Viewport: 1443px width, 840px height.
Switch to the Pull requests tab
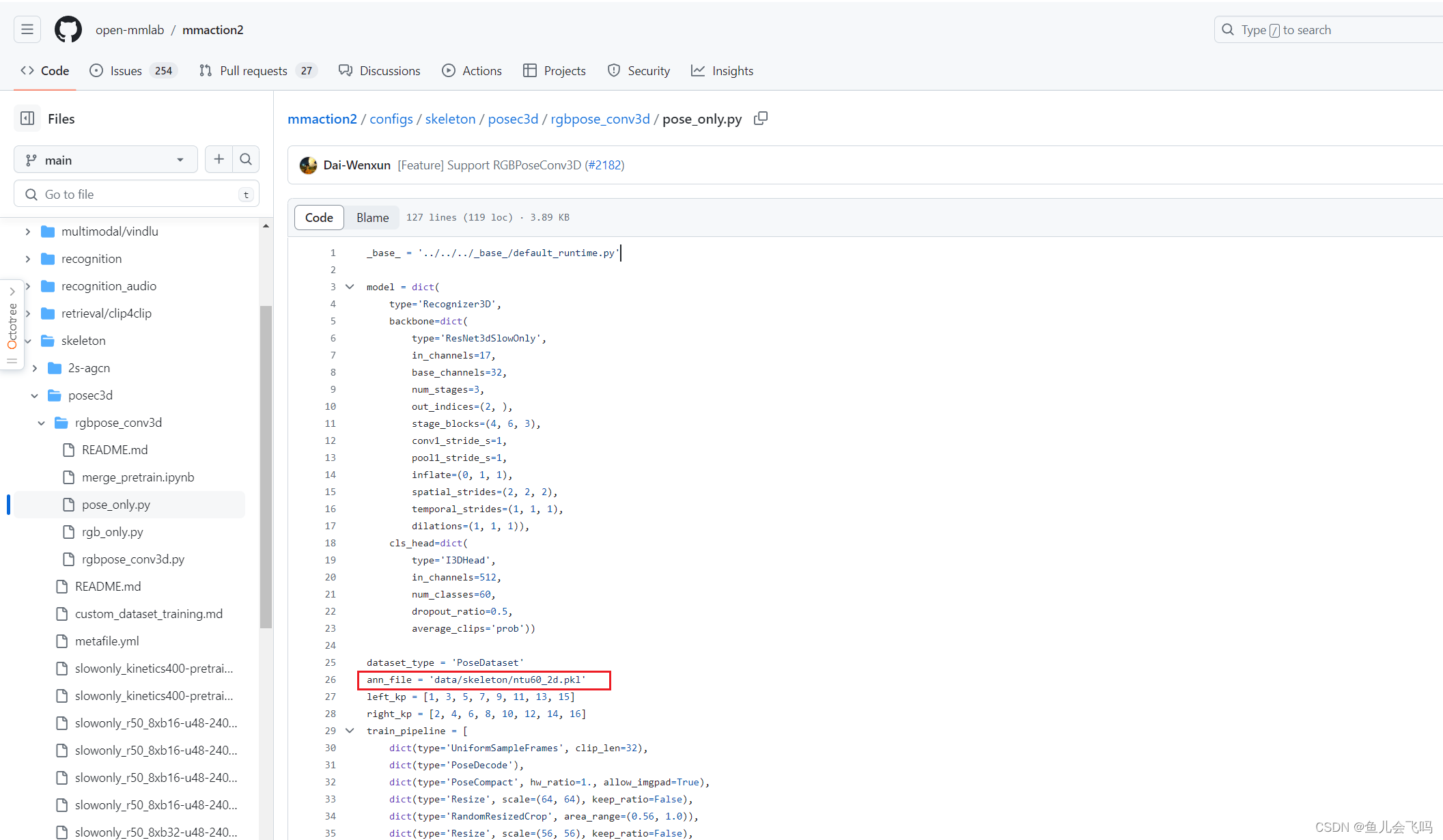coord(254,70)
